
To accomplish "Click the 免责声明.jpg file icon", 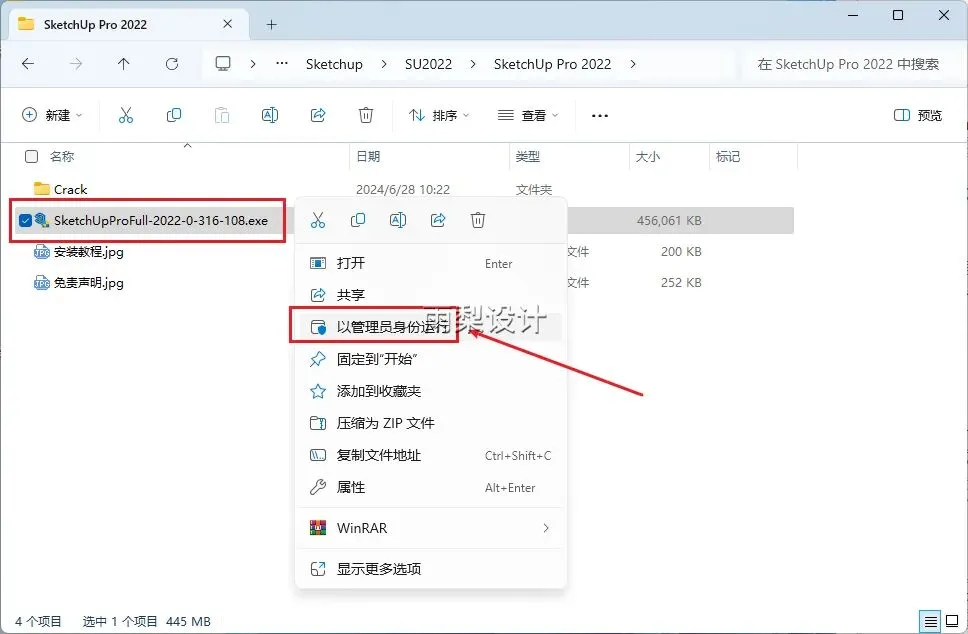I will coord(41,283).
